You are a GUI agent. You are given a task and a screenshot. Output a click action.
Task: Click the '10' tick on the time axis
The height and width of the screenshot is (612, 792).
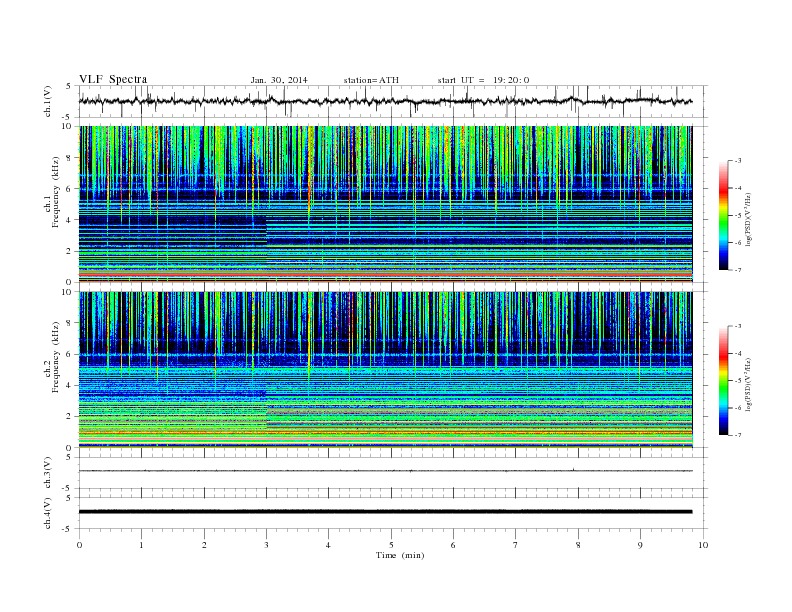coord(703,545)
